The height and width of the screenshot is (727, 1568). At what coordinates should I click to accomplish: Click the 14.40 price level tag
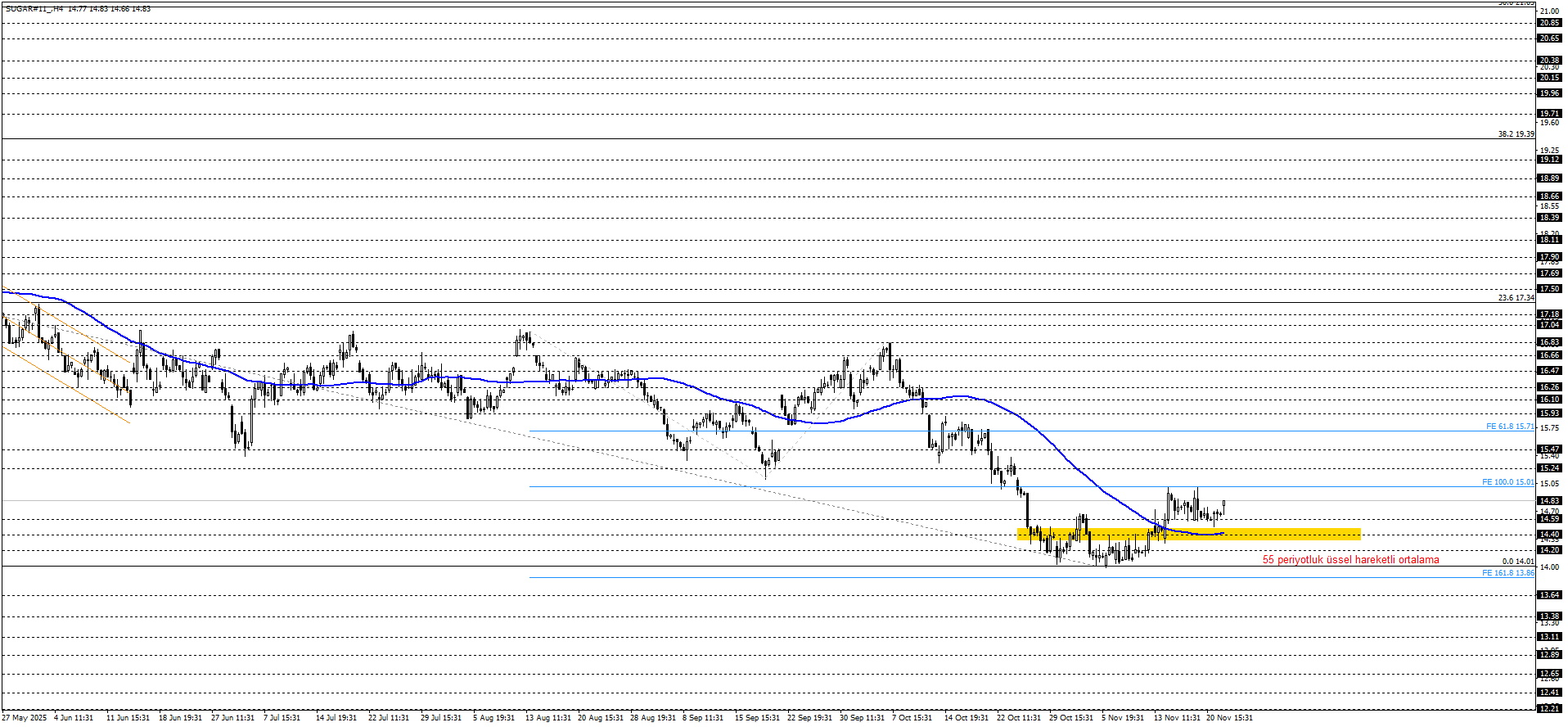tap(1549, 535)
